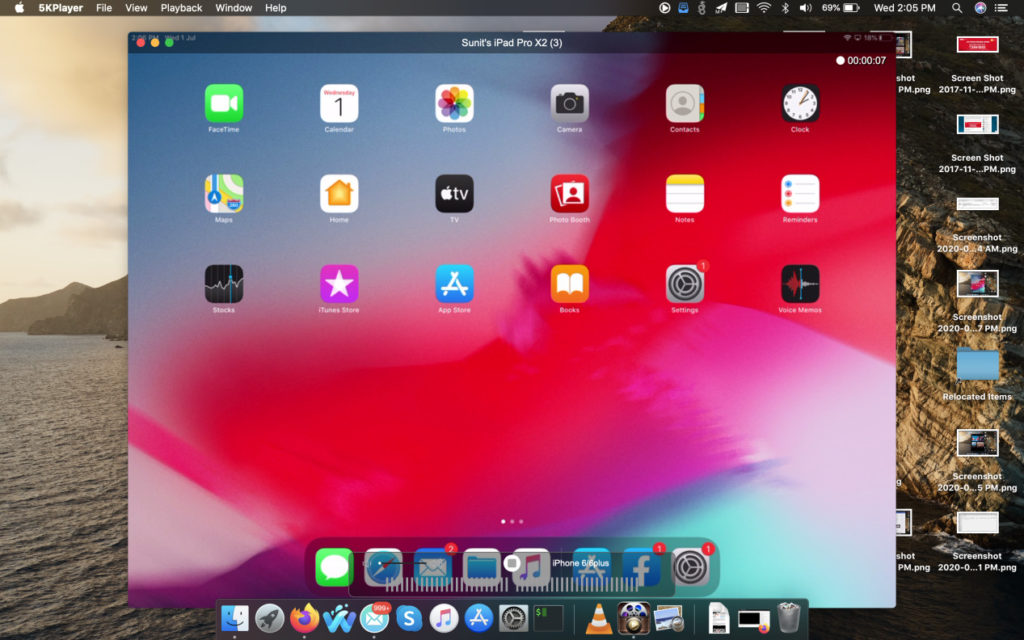Open System Preferences from the Mac dock
The height and width of the screenshot is (640, 1024).
513,617
